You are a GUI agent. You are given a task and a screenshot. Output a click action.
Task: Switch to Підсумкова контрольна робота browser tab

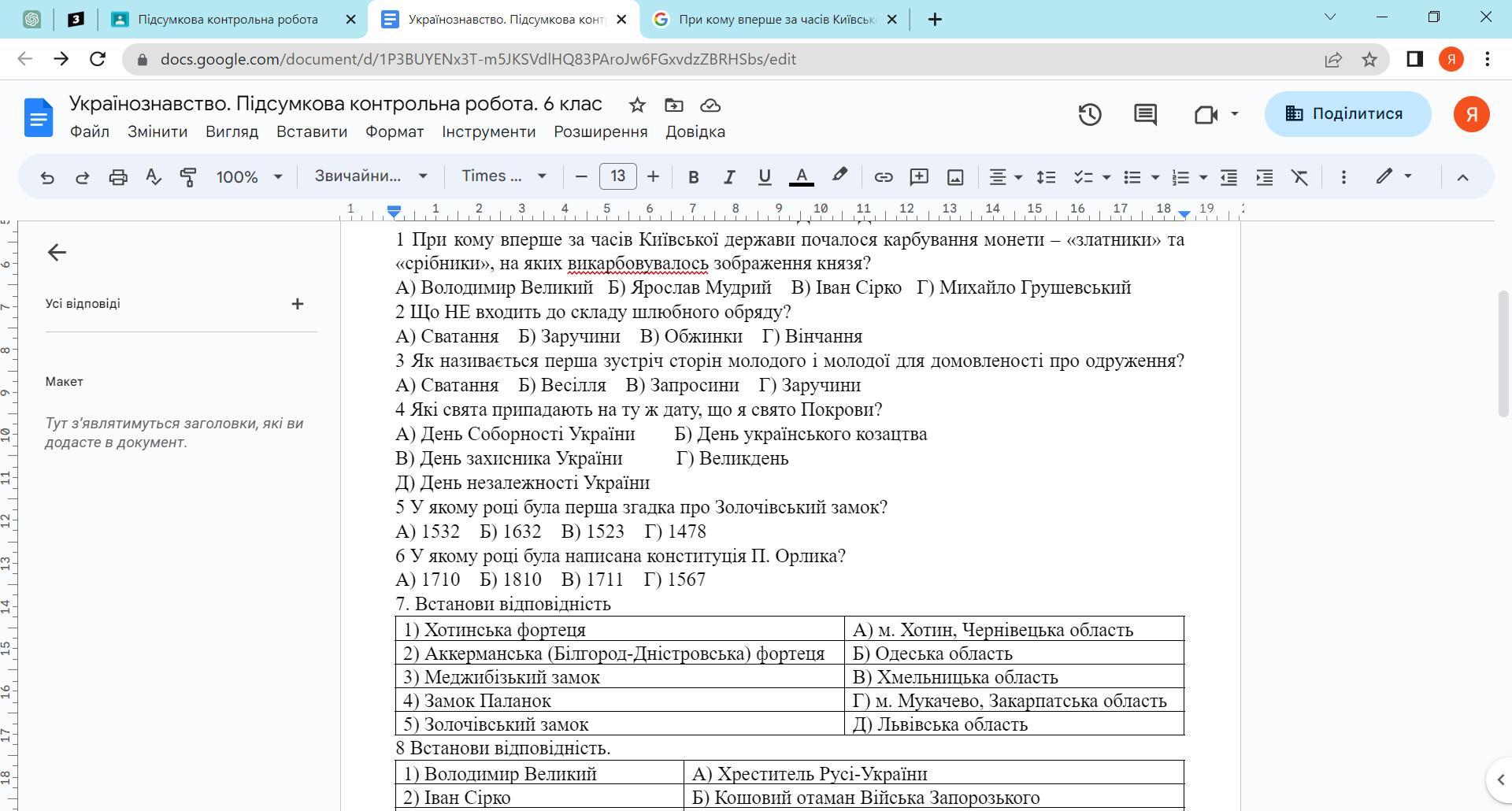point(228,20)
